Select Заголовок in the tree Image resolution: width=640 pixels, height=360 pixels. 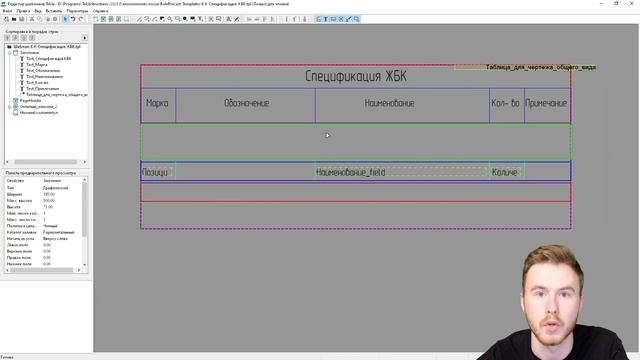coord(29,53)
